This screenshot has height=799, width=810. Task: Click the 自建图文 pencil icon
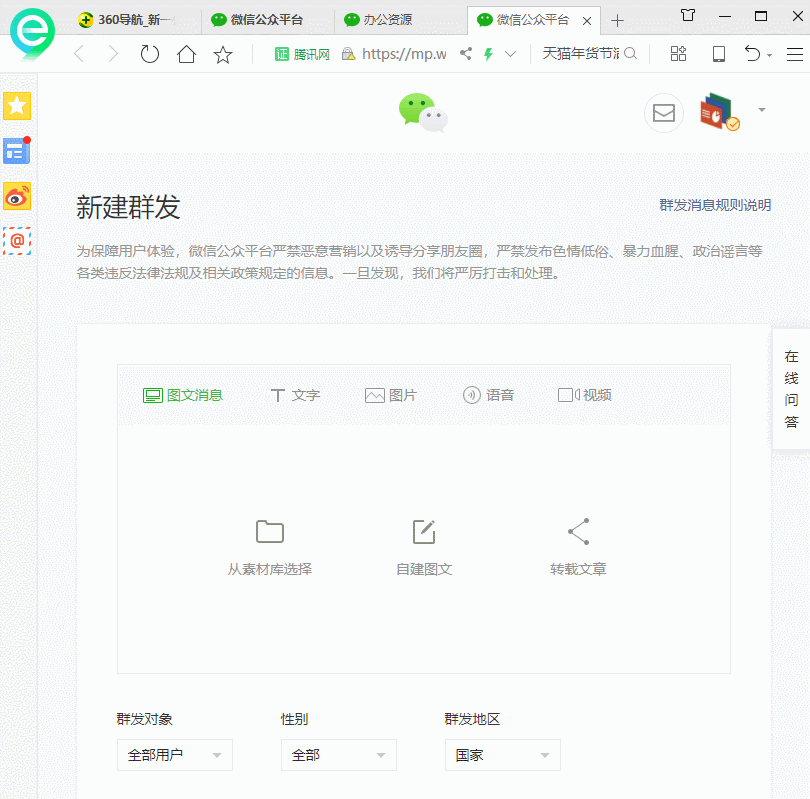(423, 532)
